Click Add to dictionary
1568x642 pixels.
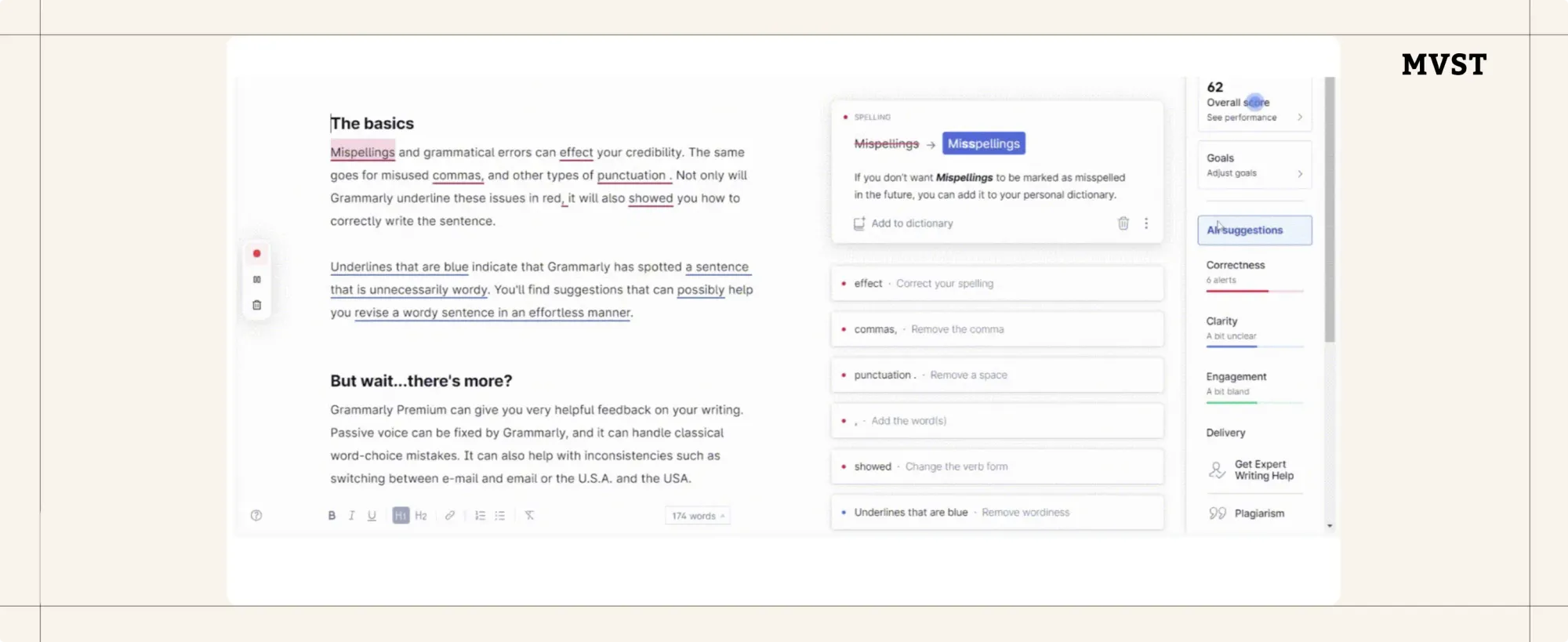[912, 223]
